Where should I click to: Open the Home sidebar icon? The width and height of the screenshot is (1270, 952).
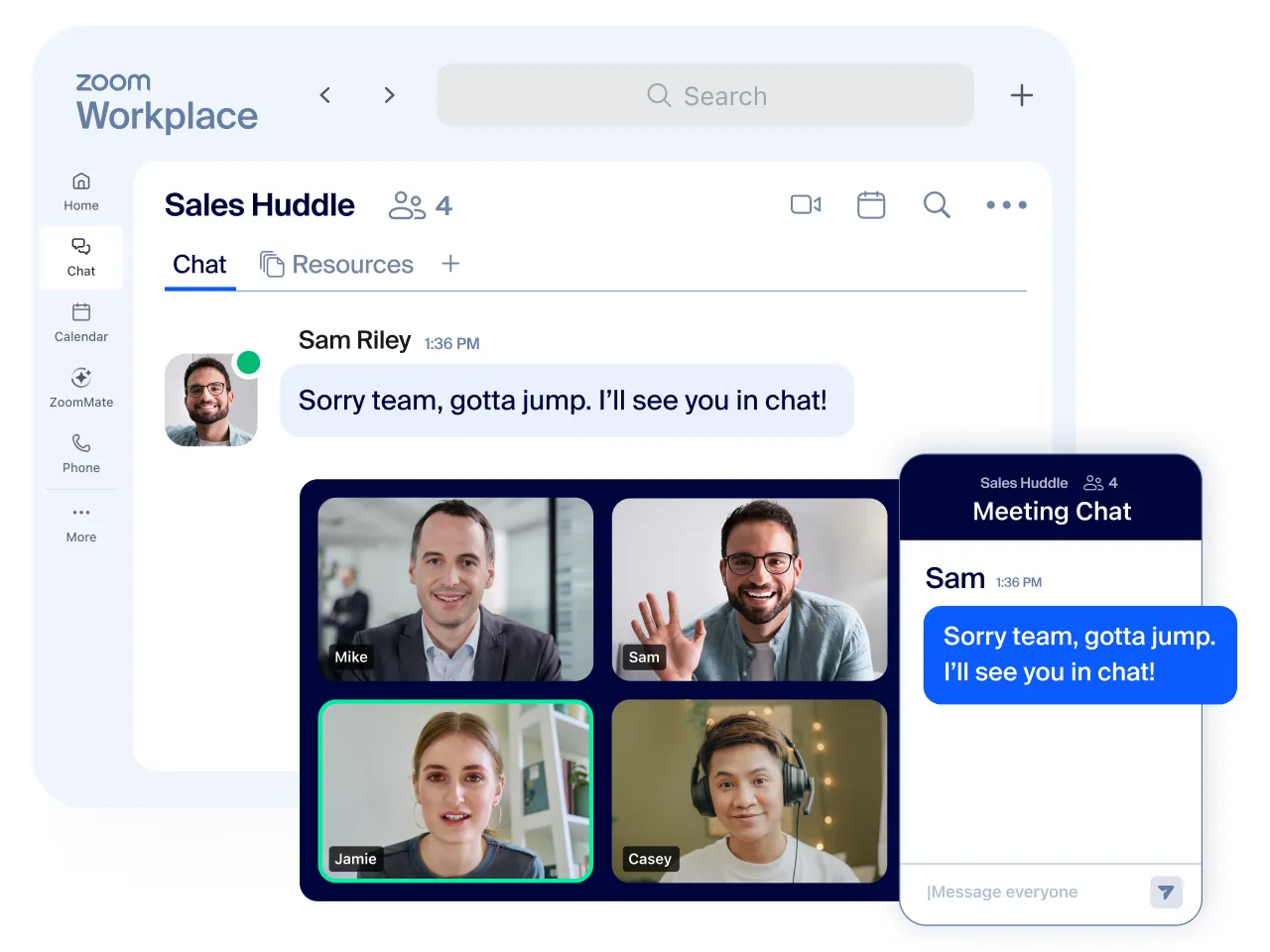[81, 191]
